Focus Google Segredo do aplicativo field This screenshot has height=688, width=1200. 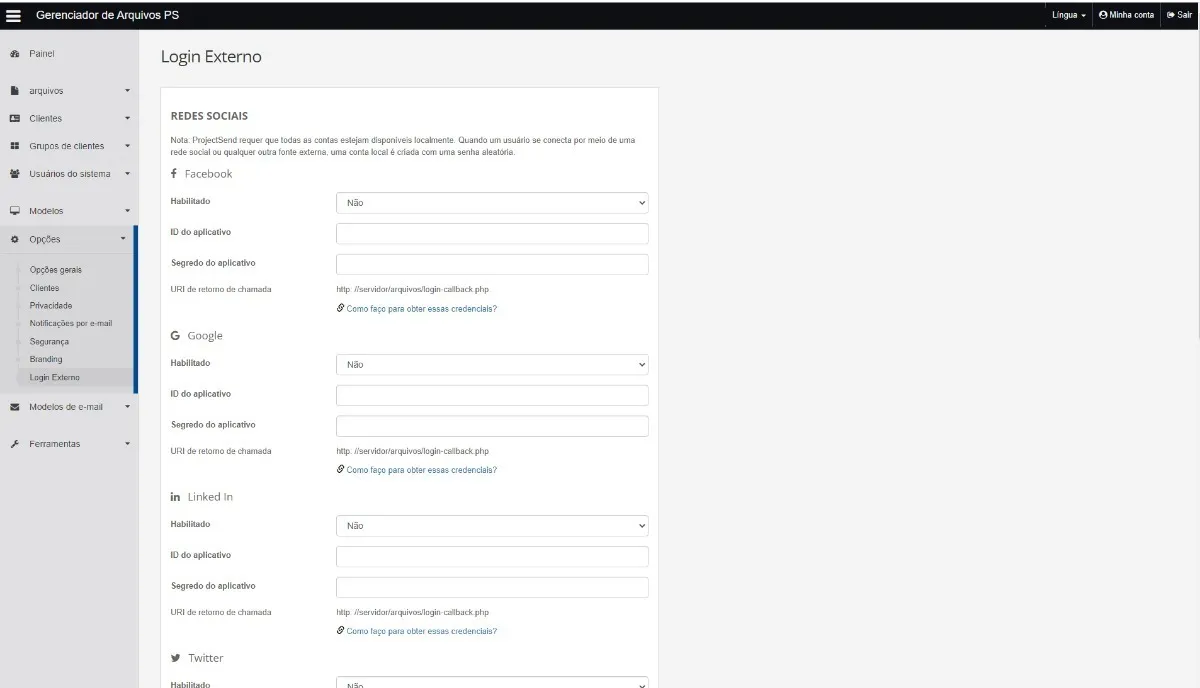point(492,427)
